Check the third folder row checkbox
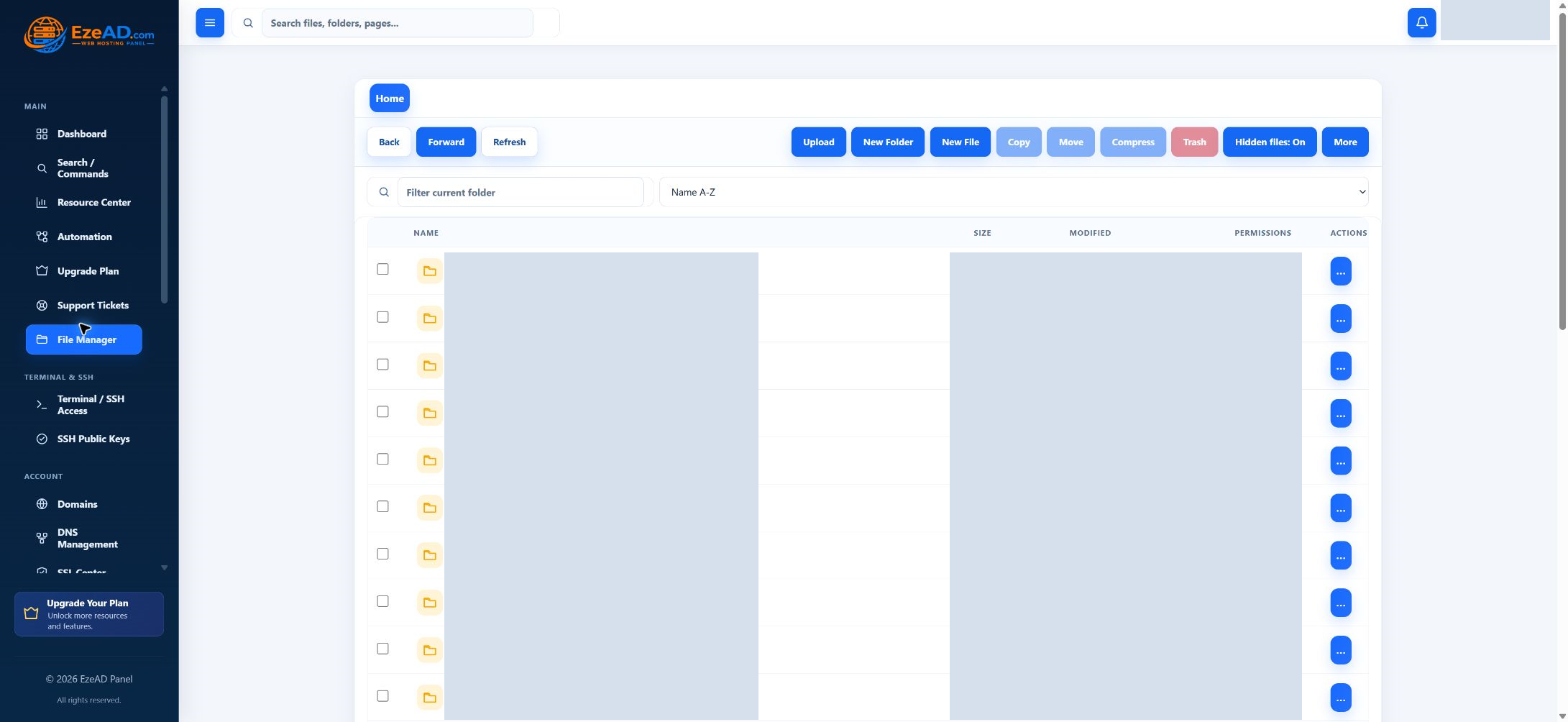 point(383,365)
